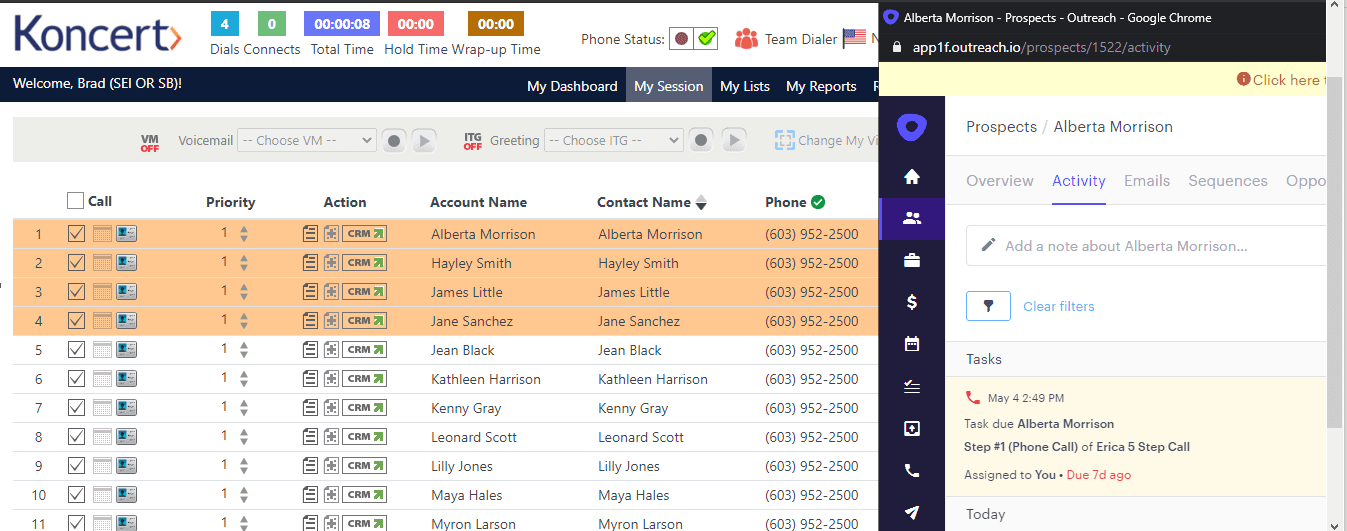
Task: Play the selected voicemail recording
Action: (424, 141)
